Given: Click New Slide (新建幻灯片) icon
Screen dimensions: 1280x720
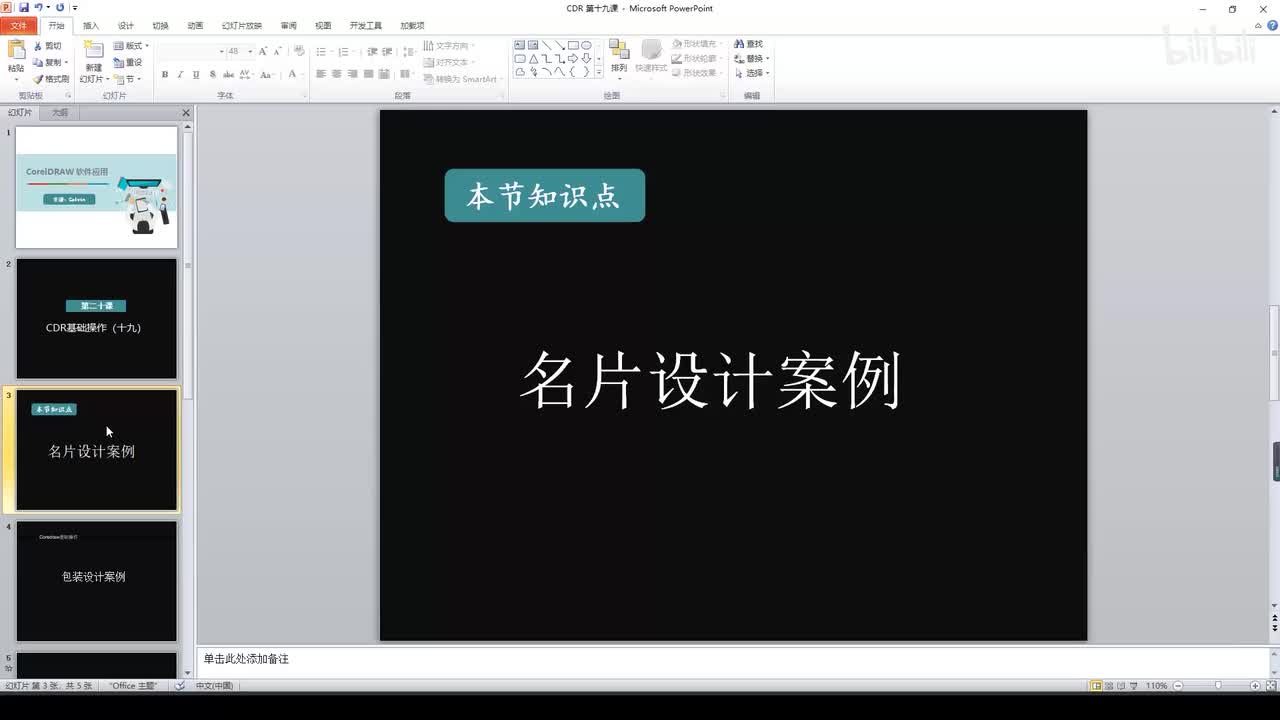Looking at the screenshot, I should point(93,50).
